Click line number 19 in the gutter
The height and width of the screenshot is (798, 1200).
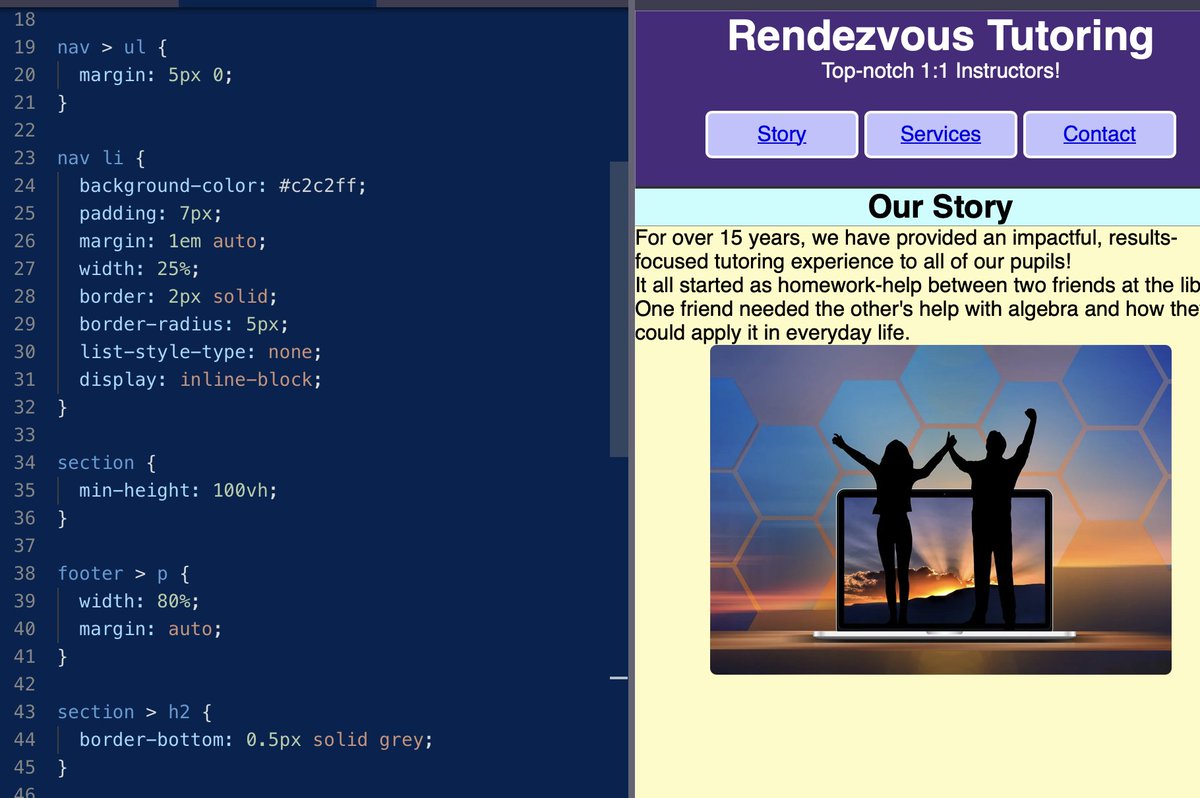click(25, 47)
